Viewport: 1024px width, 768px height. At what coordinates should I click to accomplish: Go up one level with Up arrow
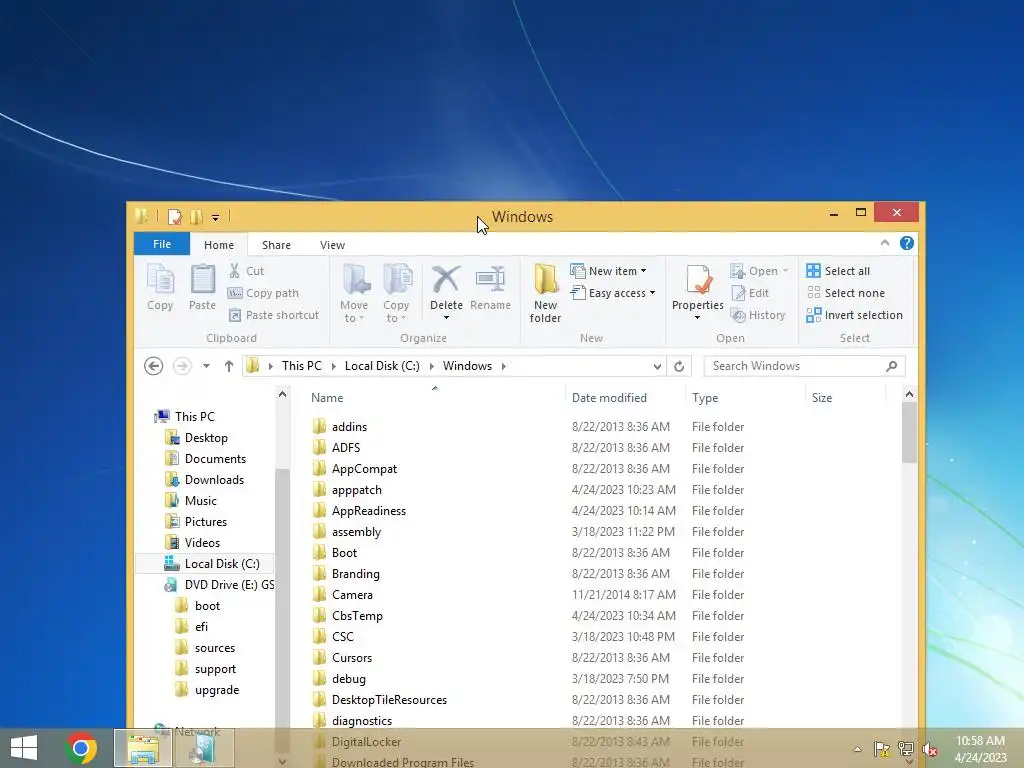[x=229, y=366]
